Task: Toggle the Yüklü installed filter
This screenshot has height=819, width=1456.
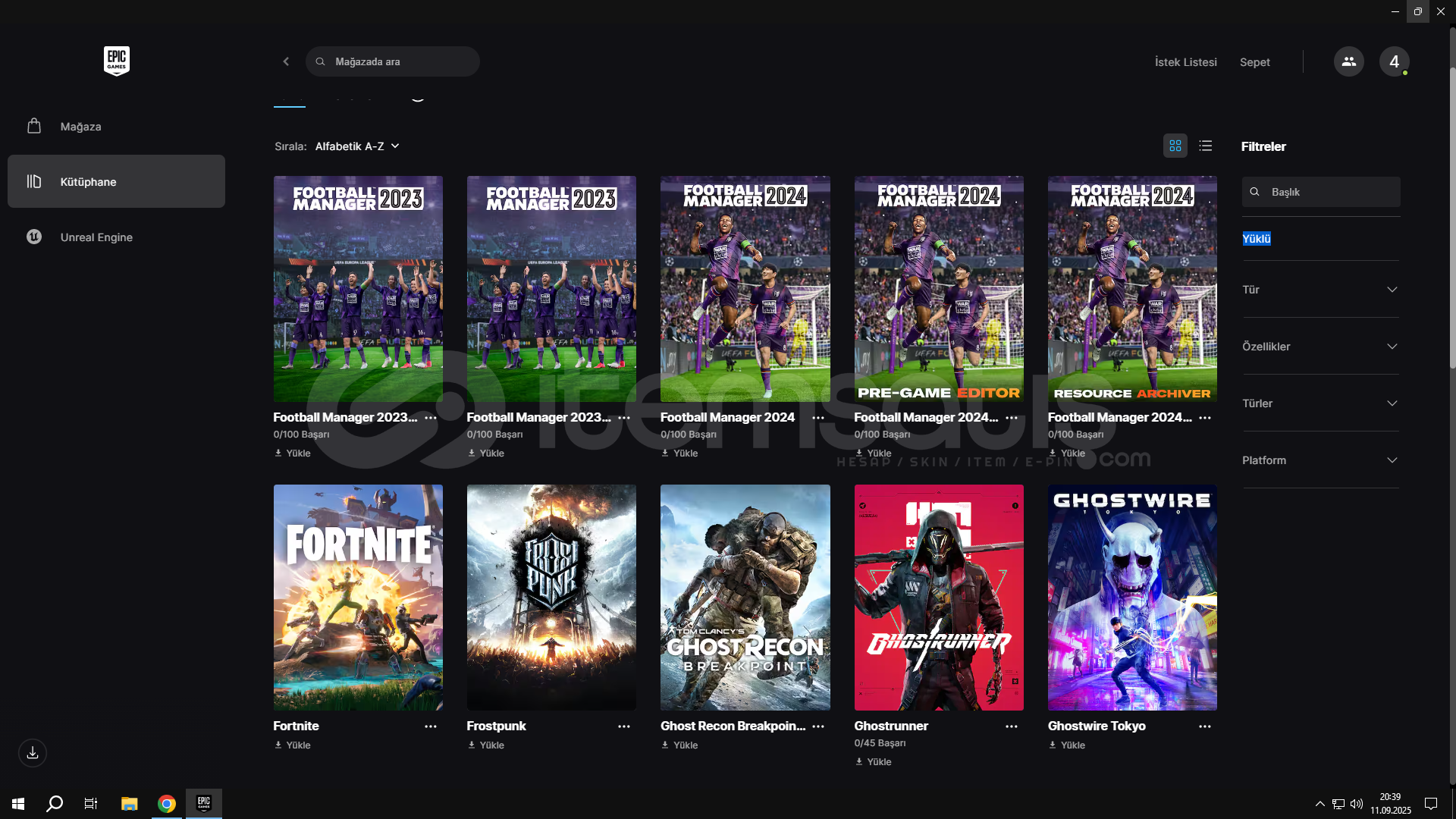Action: click(1257, 239)
